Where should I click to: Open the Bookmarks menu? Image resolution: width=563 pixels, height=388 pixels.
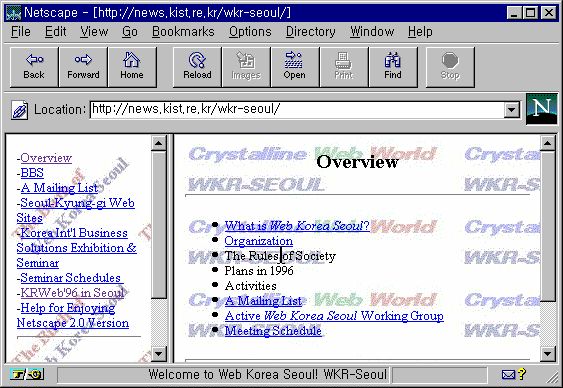[x=183, y=32]
